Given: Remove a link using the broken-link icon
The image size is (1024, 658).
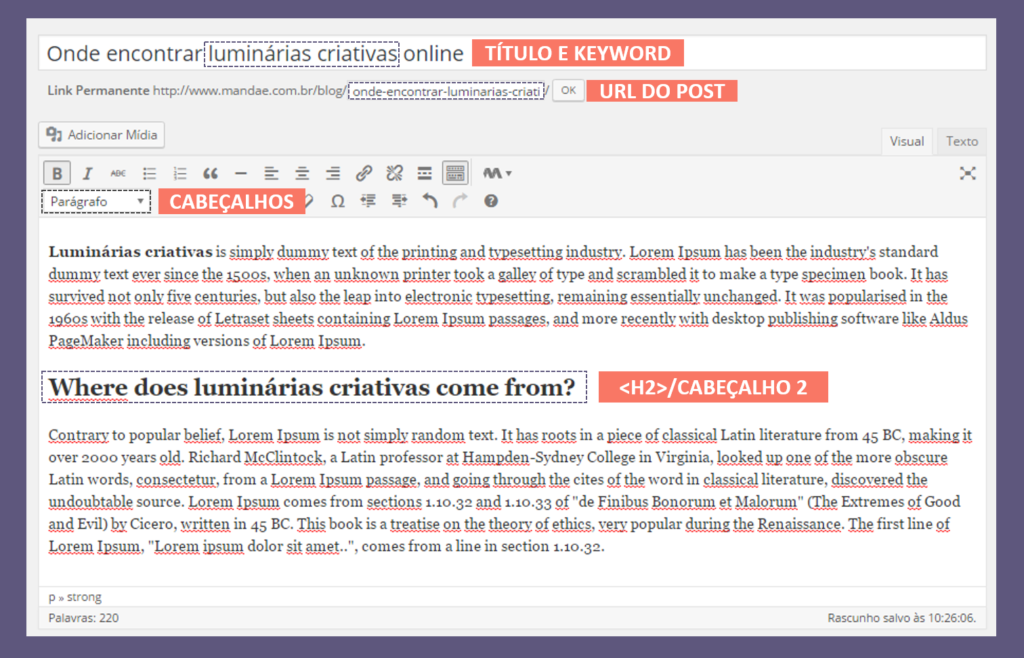Looking at the screenshot, I should 394,172.
